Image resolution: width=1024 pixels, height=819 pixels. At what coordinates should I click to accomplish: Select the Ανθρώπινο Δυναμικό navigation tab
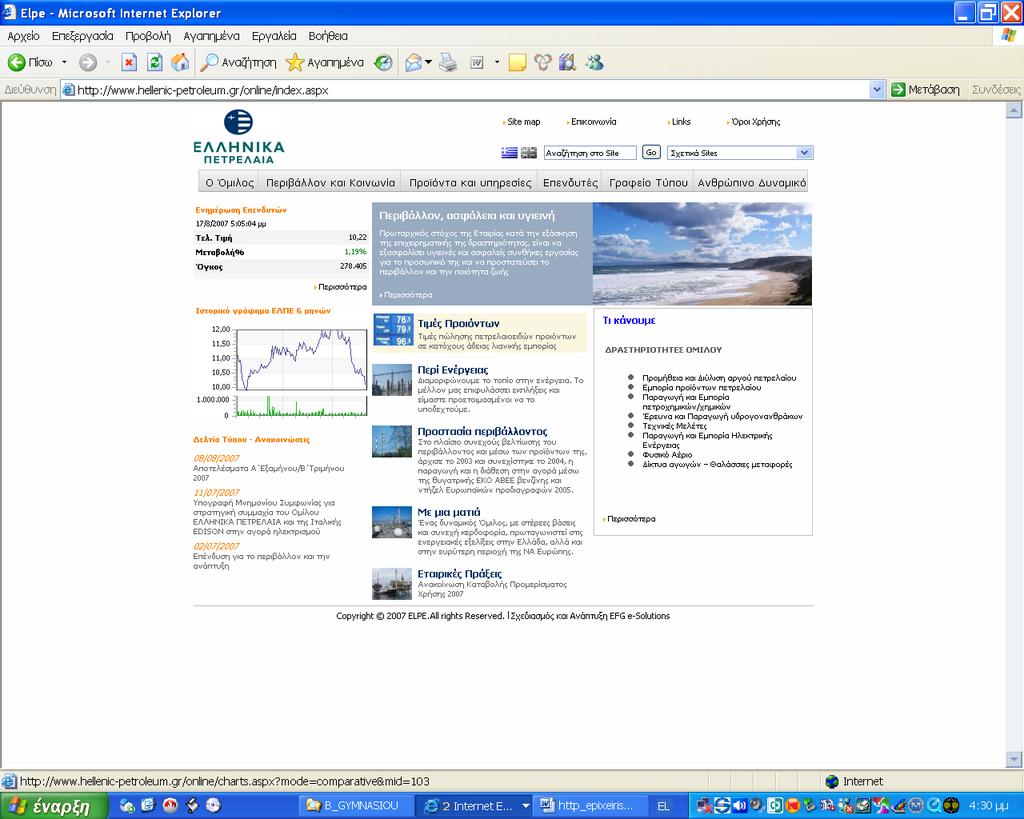751,182
